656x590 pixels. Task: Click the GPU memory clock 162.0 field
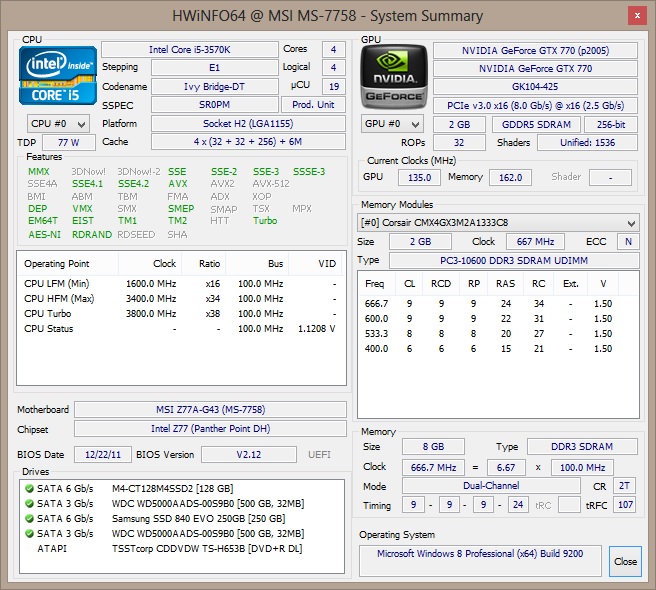pyautogui.click(x=510, y=177)
